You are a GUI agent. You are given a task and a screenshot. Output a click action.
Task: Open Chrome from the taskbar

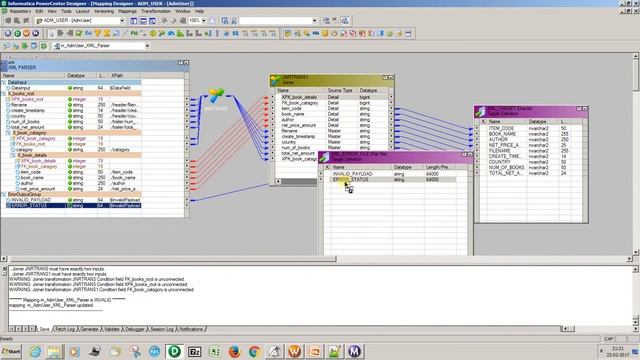[x=254, y=351]
